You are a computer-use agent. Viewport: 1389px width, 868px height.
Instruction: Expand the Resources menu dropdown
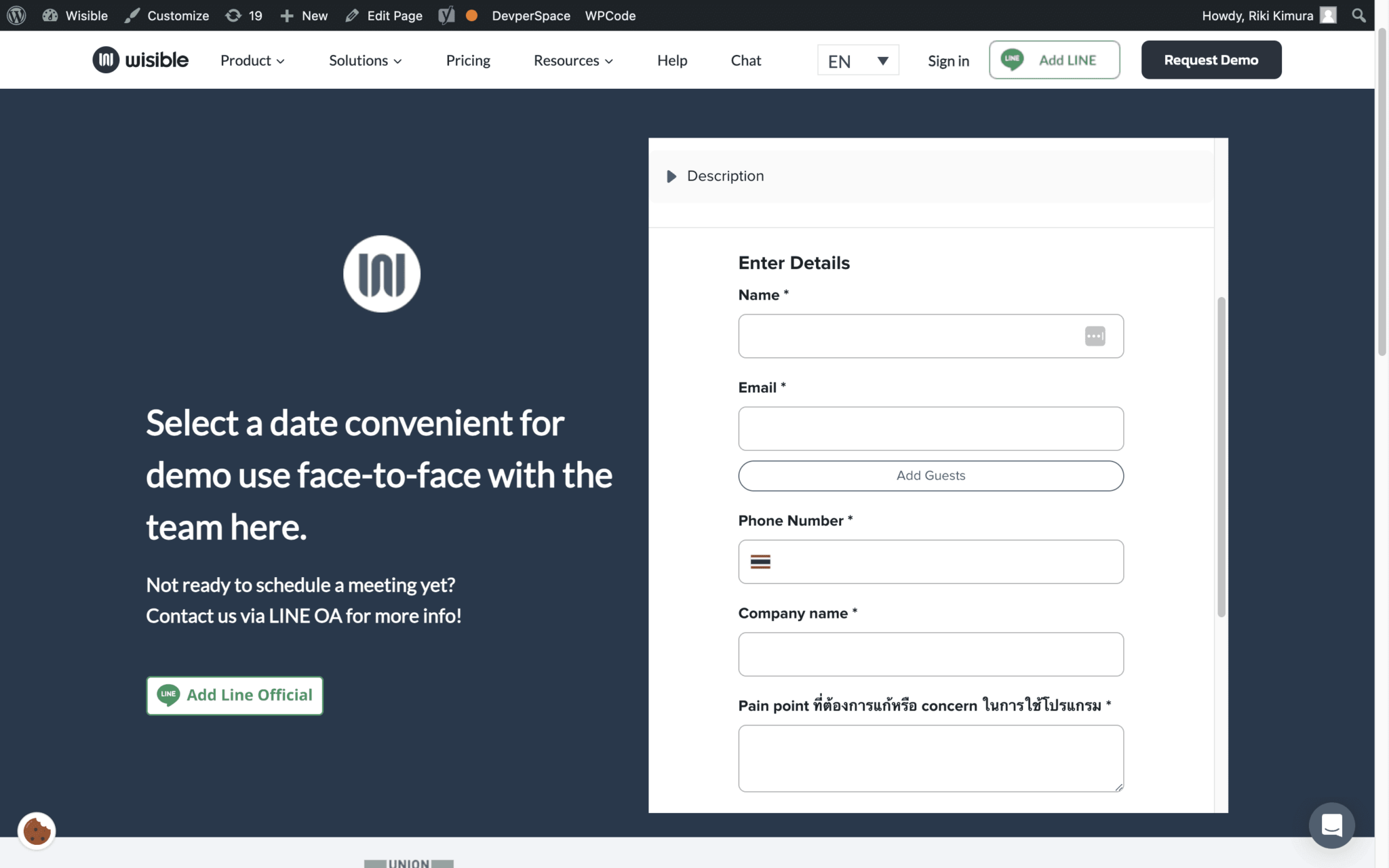coord(573,60)
